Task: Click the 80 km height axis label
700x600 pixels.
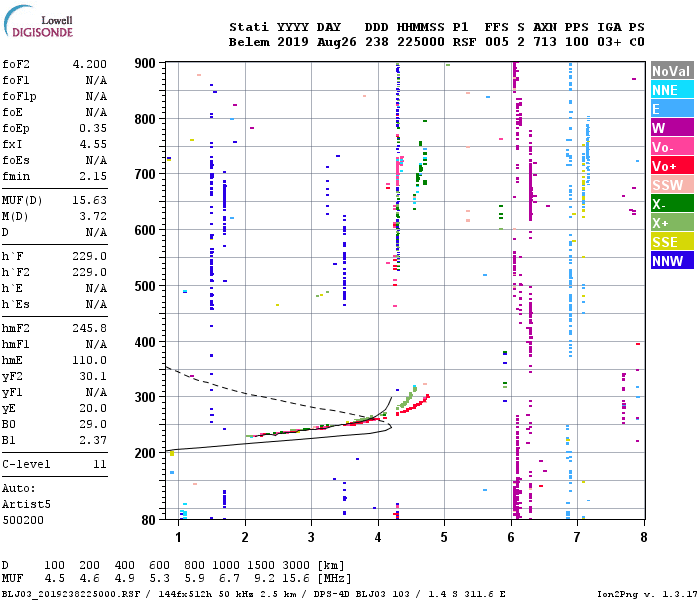Action: click(149, 520)
